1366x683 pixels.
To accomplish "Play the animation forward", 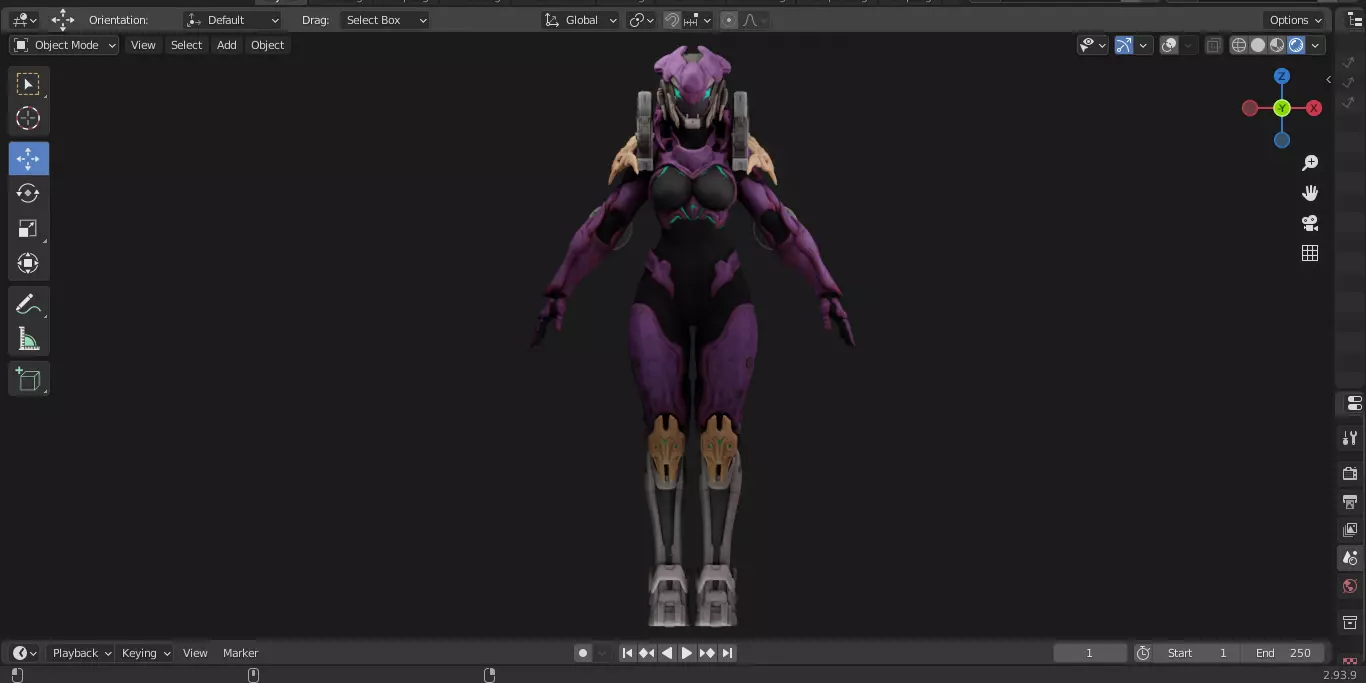I will click(x=687, y=653).
